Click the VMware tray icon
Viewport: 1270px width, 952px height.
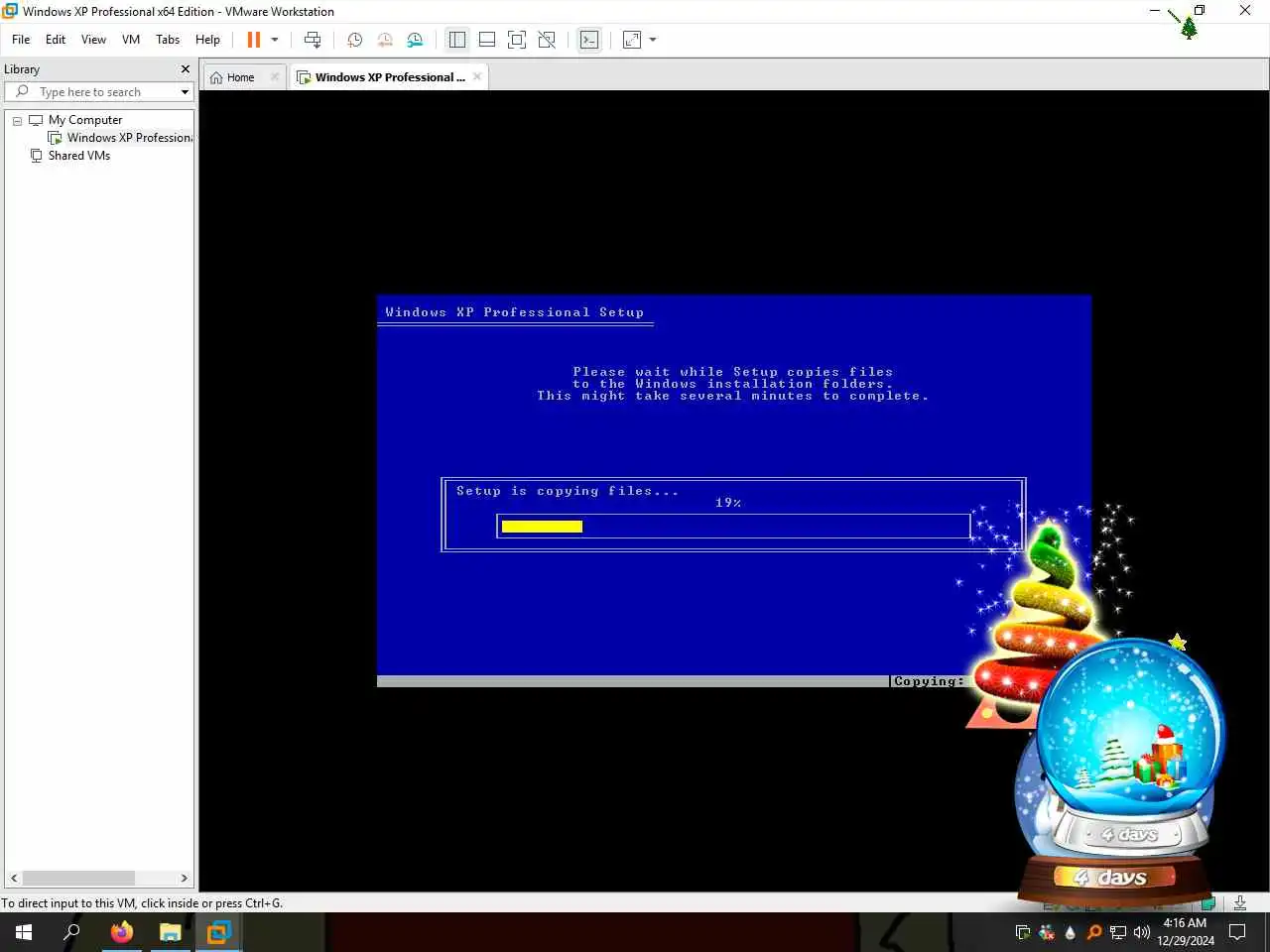pos(1023,932)
